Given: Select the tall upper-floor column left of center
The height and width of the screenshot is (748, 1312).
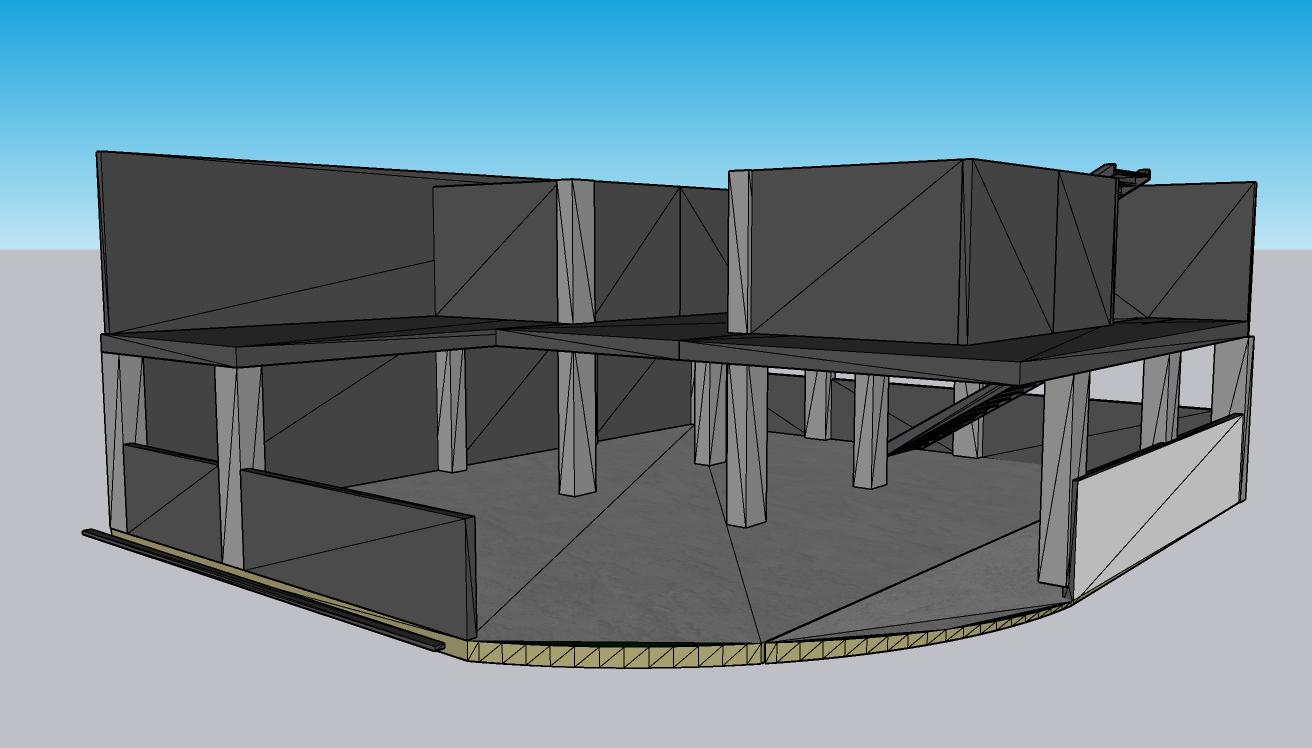Looking at the screenshot, I should [575, 250].
